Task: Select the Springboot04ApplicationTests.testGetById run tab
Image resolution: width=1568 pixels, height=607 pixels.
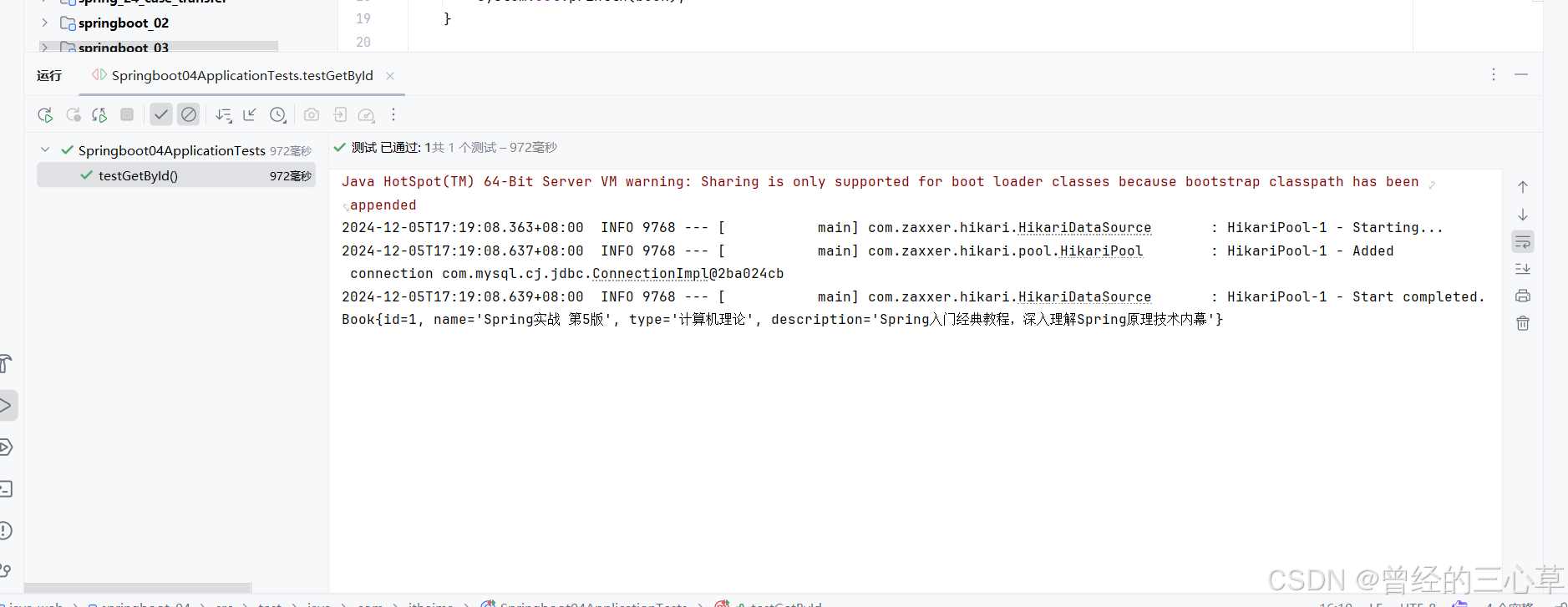Action: tap(242, 76)
